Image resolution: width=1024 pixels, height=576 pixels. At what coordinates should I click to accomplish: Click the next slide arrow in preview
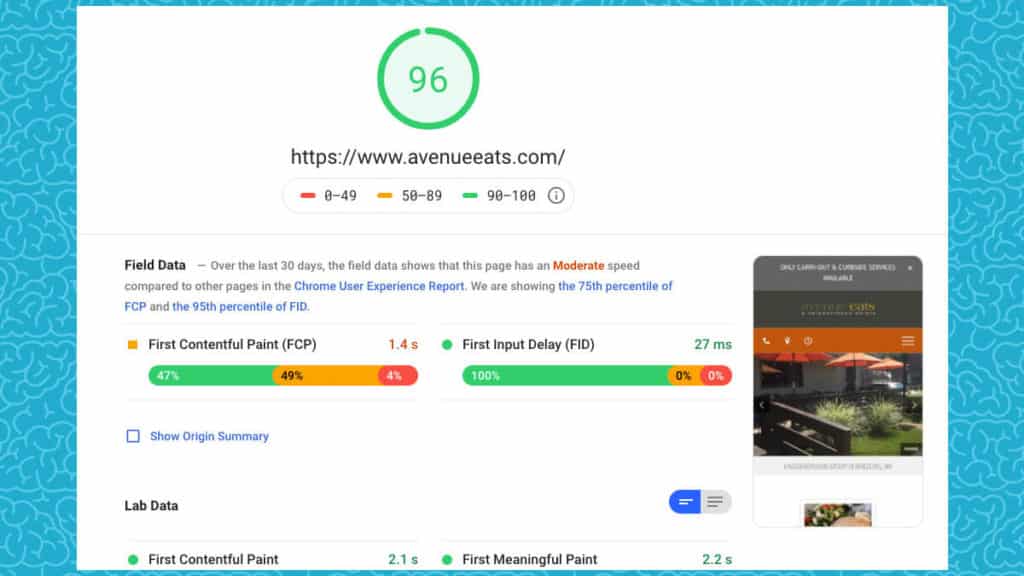pyautogui.click(x=913, y=405)
